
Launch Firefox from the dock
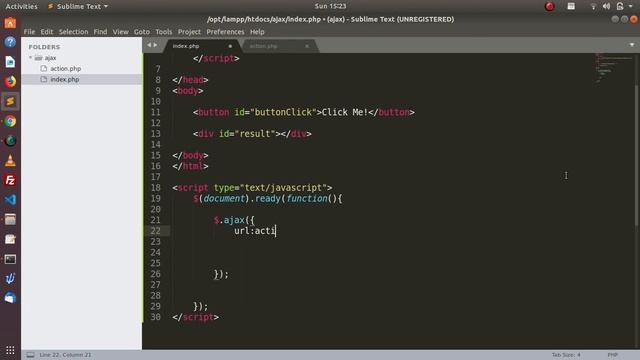10,81
